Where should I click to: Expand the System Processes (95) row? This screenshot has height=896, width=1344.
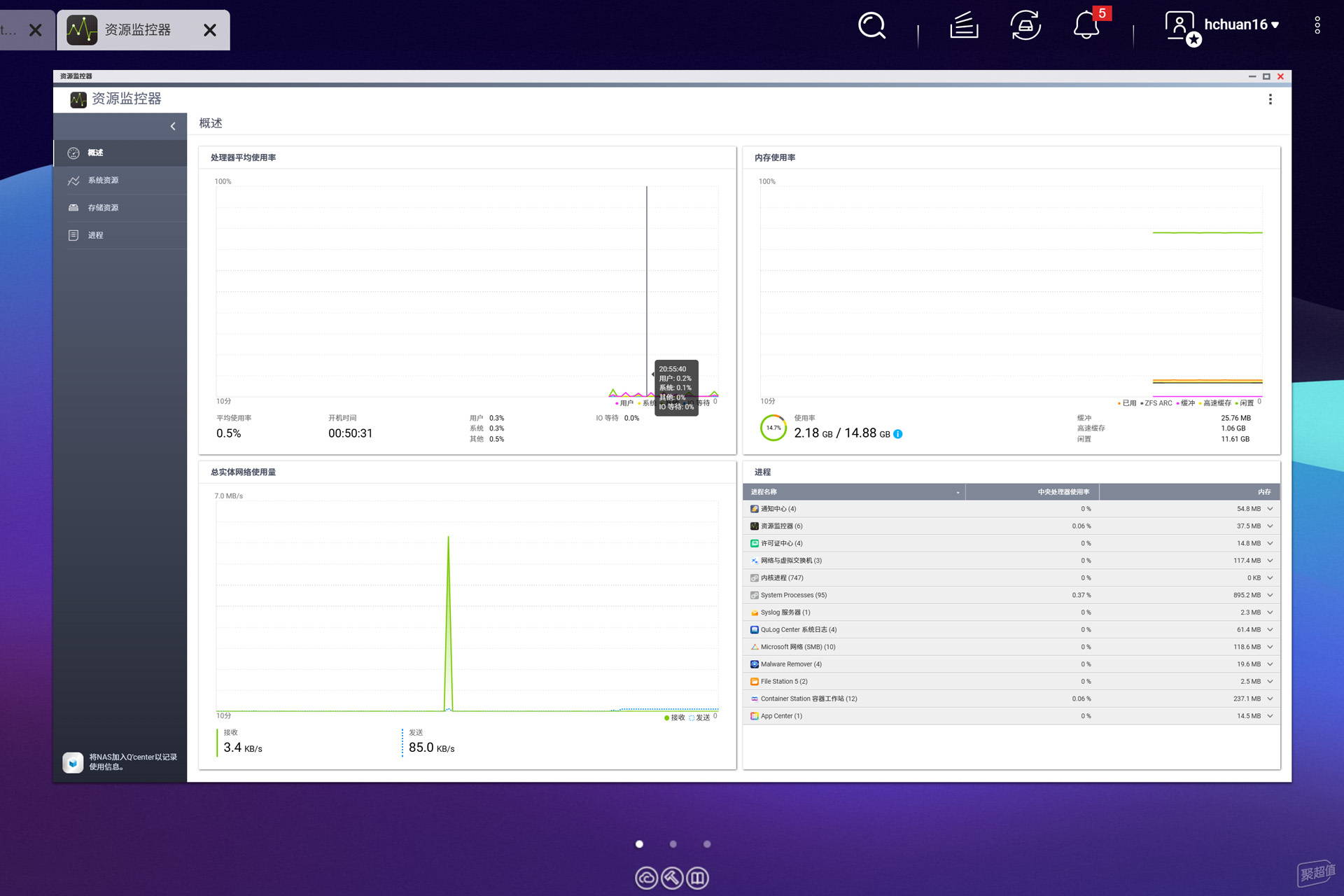coord(1270,595)
